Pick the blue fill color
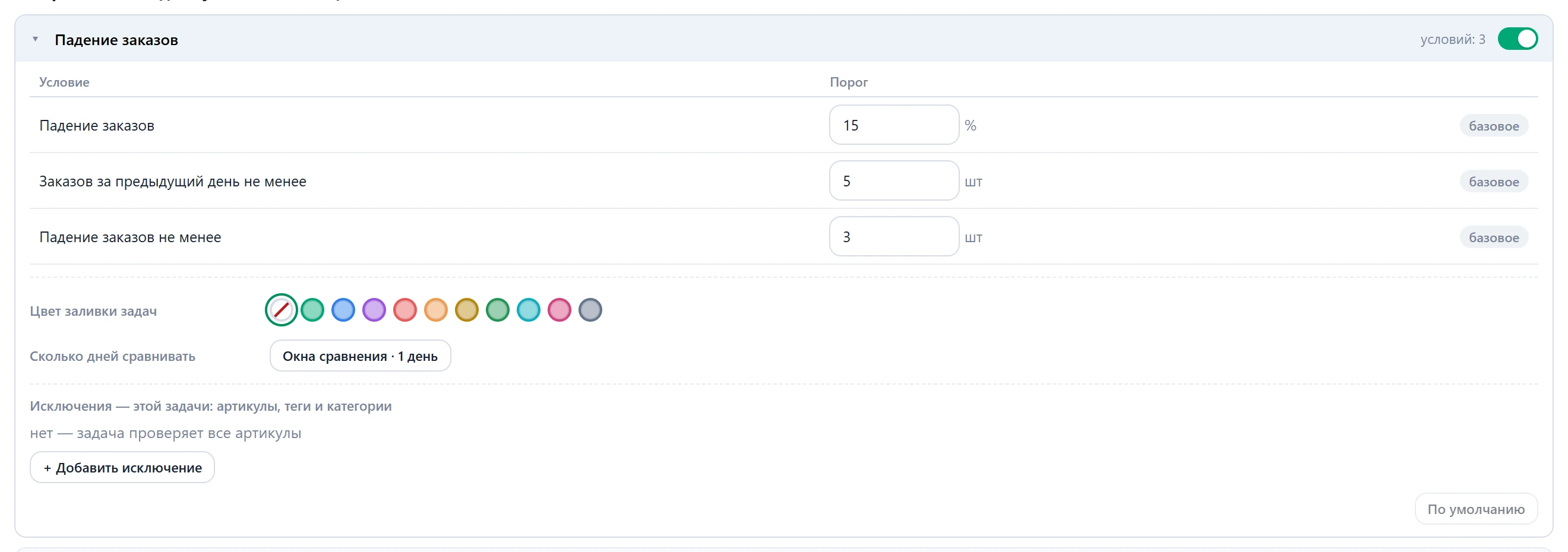This screenshot has width=1568, height=552. pyautogui.click(x=343, y=310)
